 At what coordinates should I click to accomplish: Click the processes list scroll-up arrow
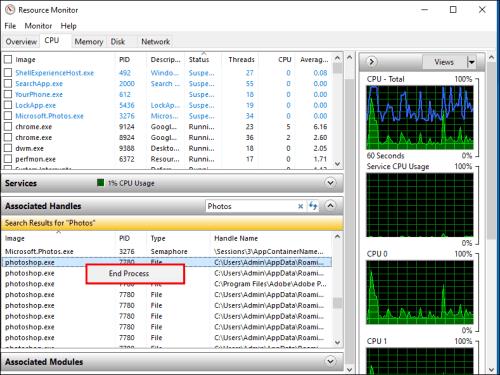(337, 58)
